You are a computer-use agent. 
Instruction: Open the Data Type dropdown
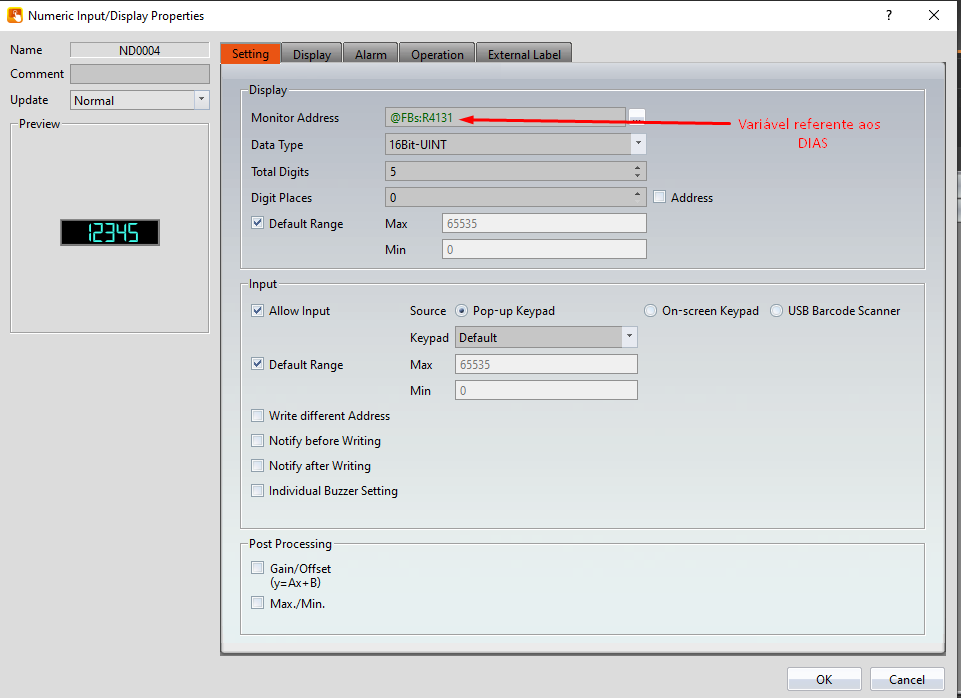pyautogui.click(x=638, y=145)
